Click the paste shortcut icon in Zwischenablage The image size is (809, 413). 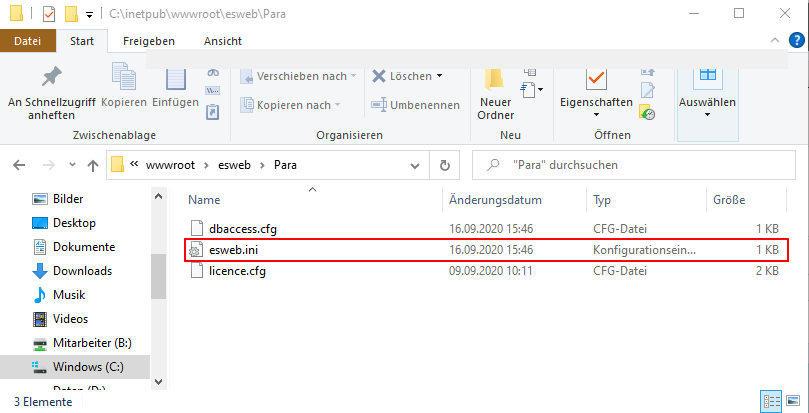(x=213, y=112)
